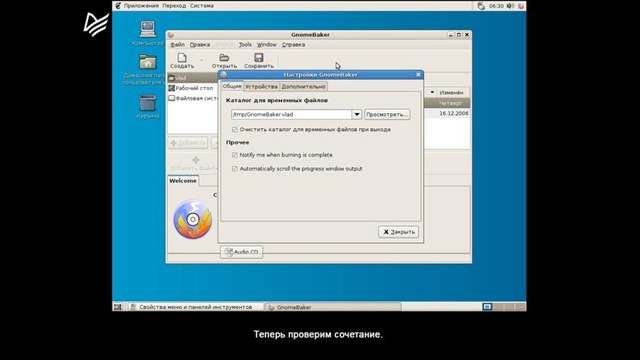Select the Welcome tab
This screenshot has width=640, height=360.
pyautogui.click(x=183, y=181)
